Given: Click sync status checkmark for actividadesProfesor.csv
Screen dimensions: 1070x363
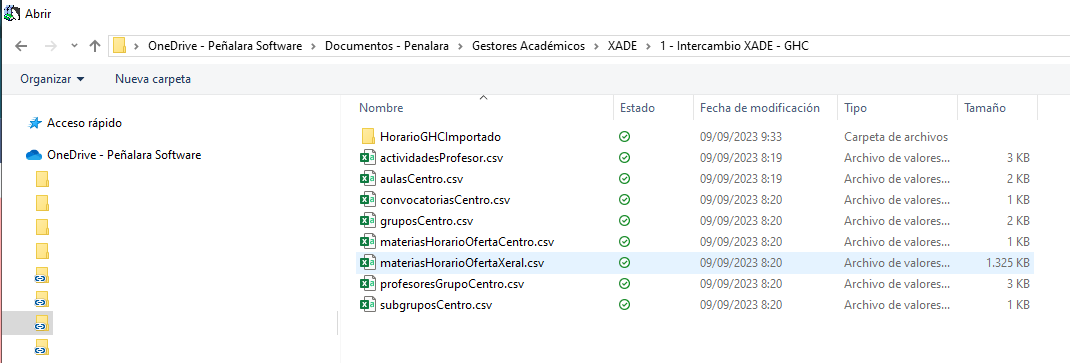Looking at the screenshot, I should click(624, 158).
